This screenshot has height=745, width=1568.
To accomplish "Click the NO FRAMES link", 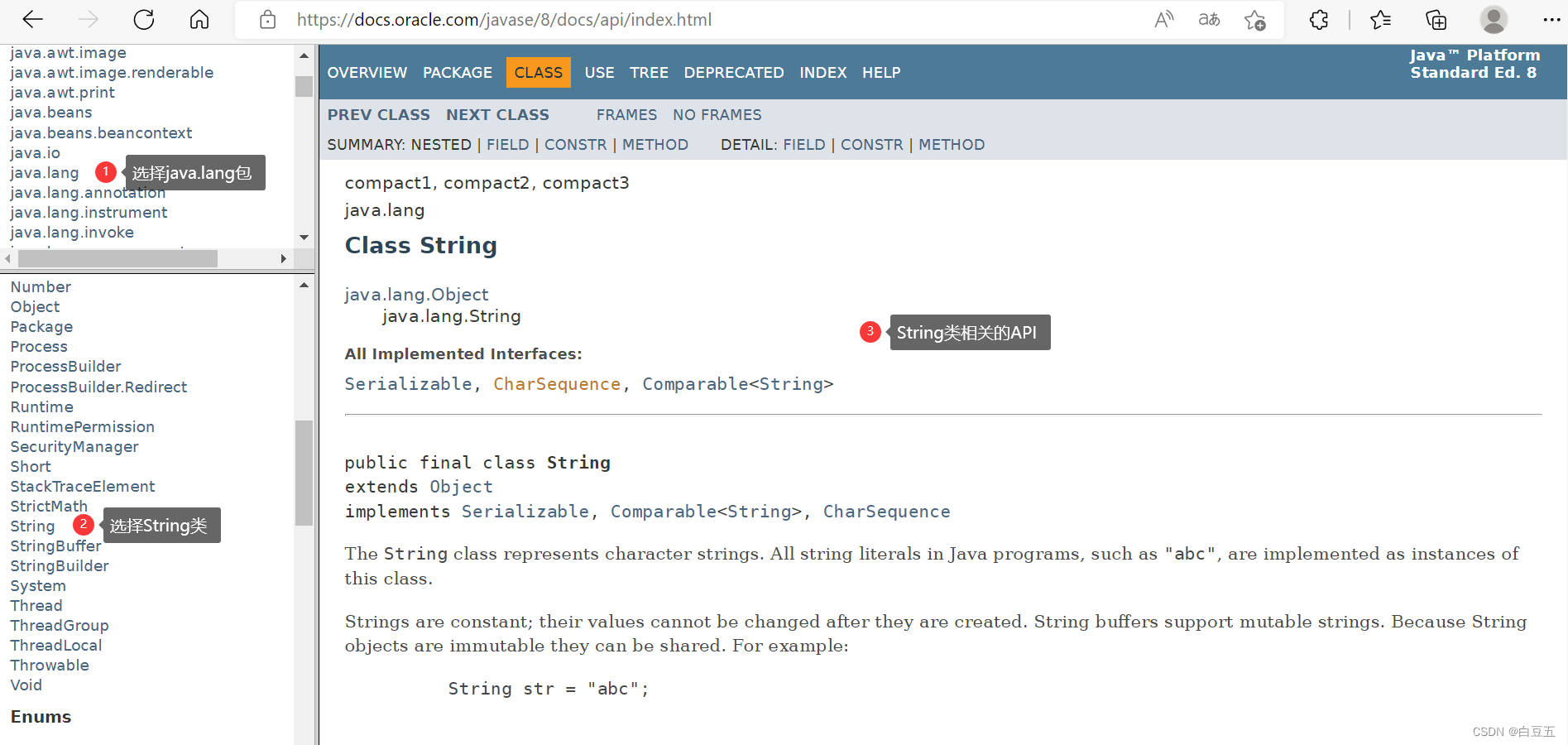I will 717,115.
